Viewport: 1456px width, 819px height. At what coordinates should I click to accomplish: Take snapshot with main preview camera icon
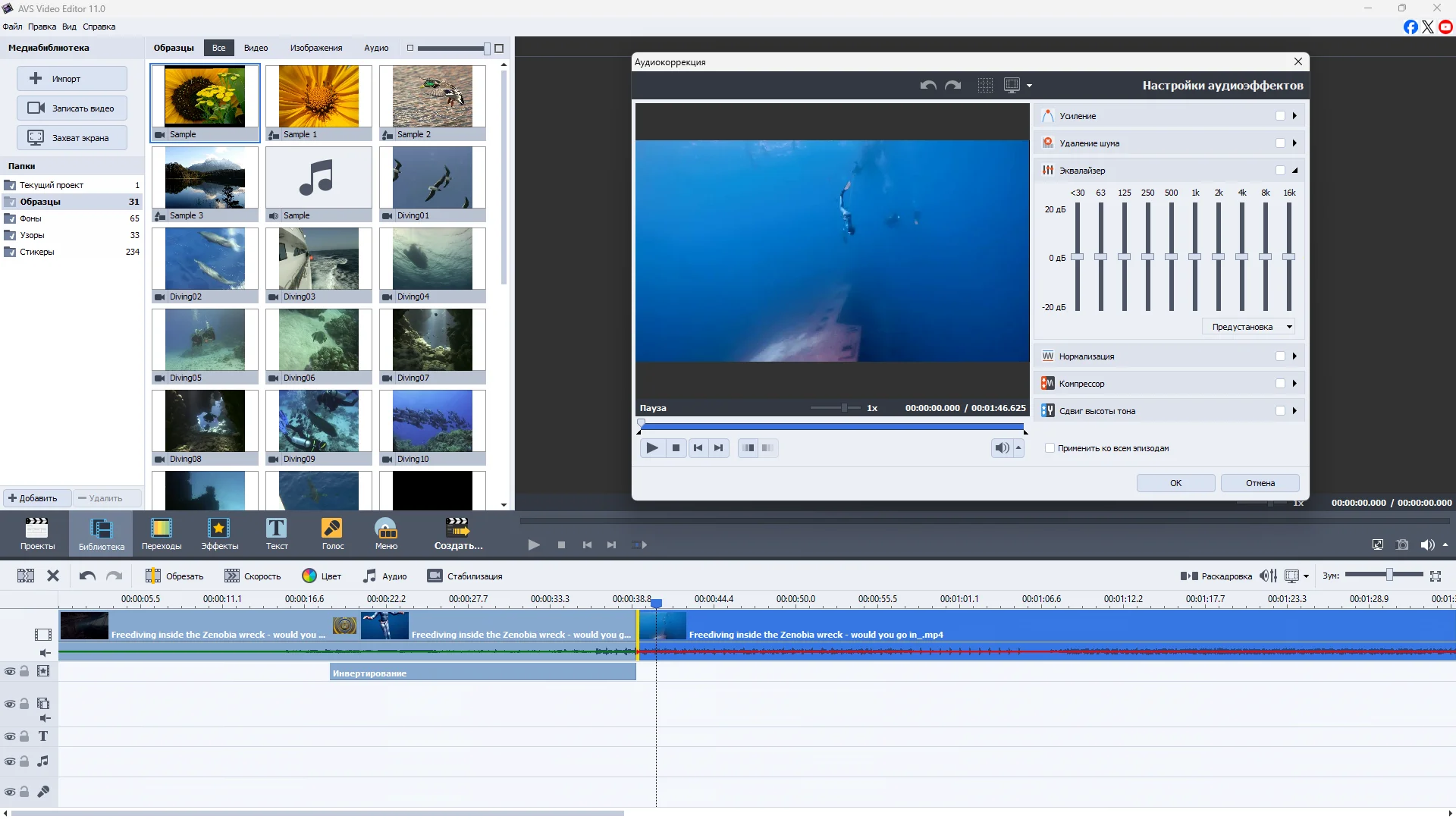(1402, 545)
